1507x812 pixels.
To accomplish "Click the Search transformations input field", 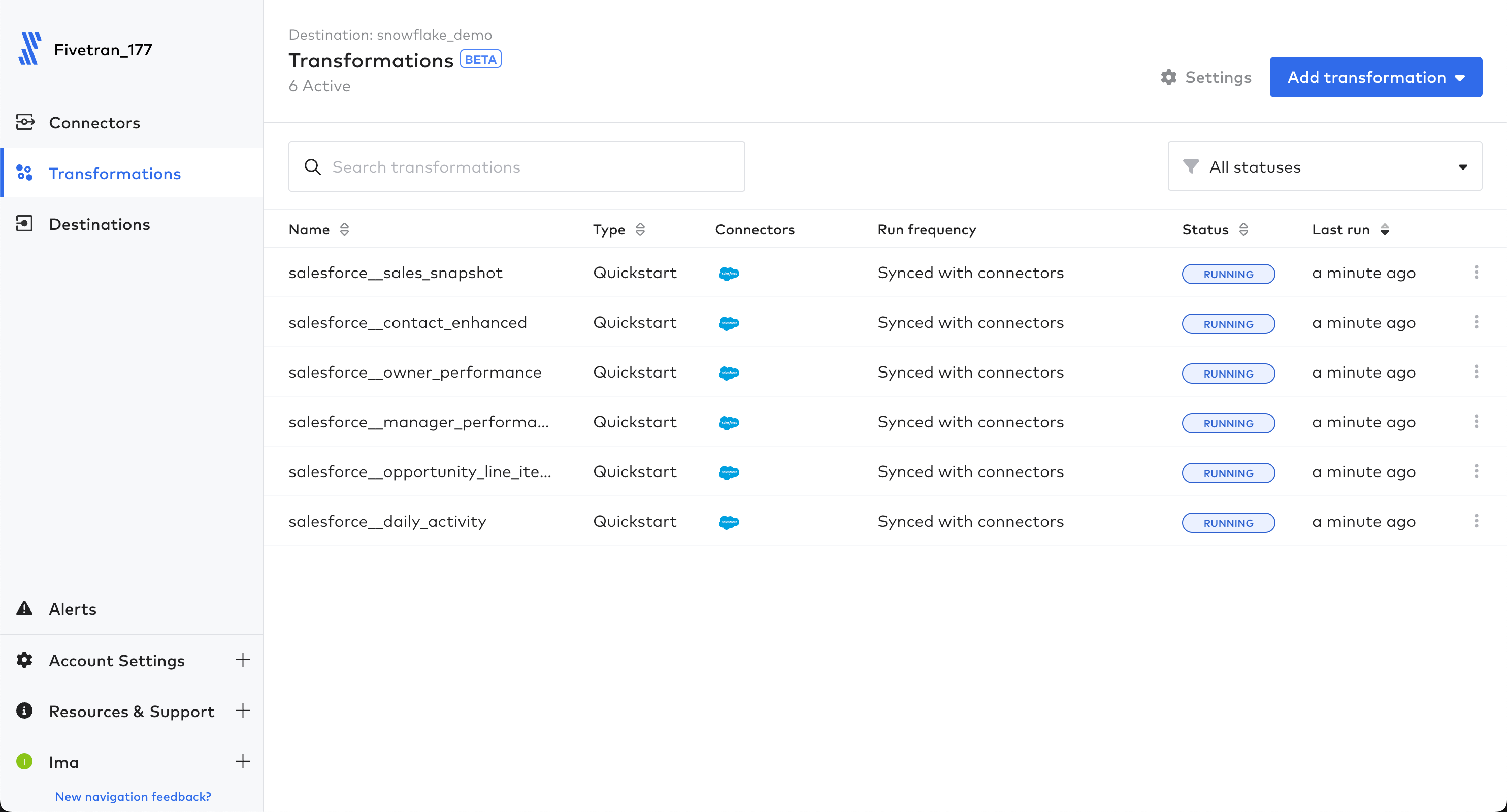I will pos(516,166).
